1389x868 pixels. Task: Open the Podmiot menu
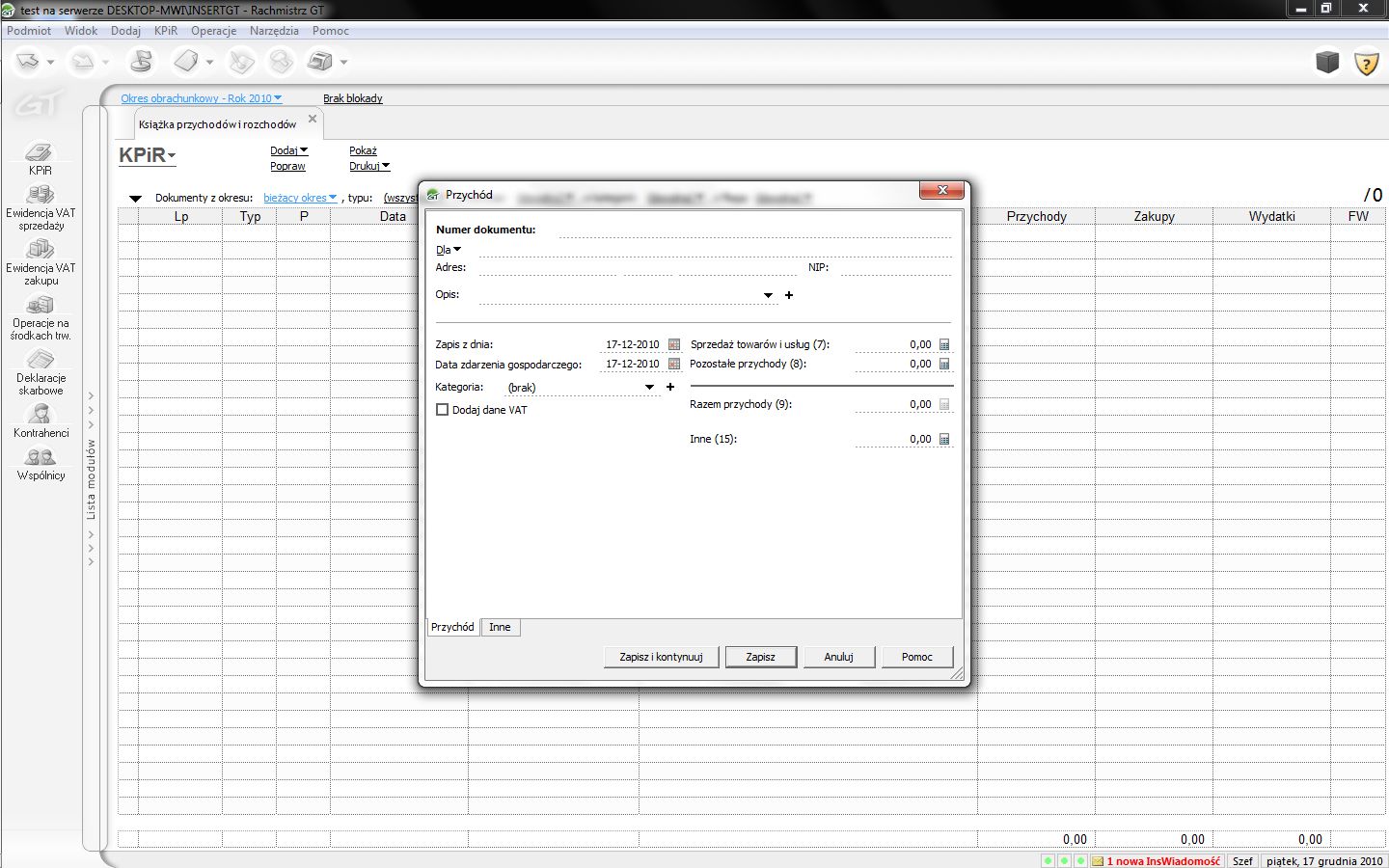29,31
